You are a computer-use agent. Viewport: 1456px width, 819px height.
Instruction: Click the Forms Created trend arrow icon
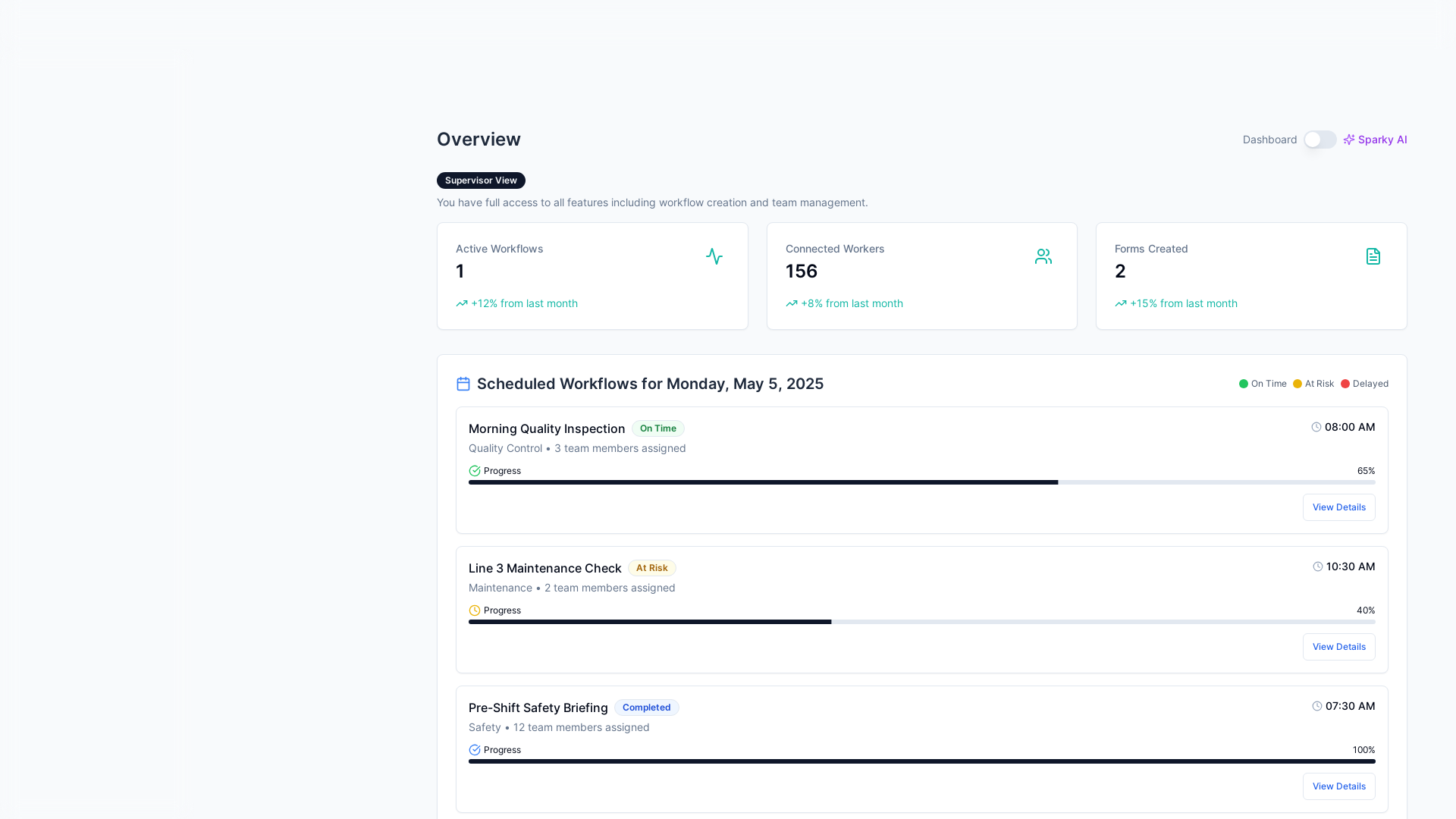(x=1121, y=303)
